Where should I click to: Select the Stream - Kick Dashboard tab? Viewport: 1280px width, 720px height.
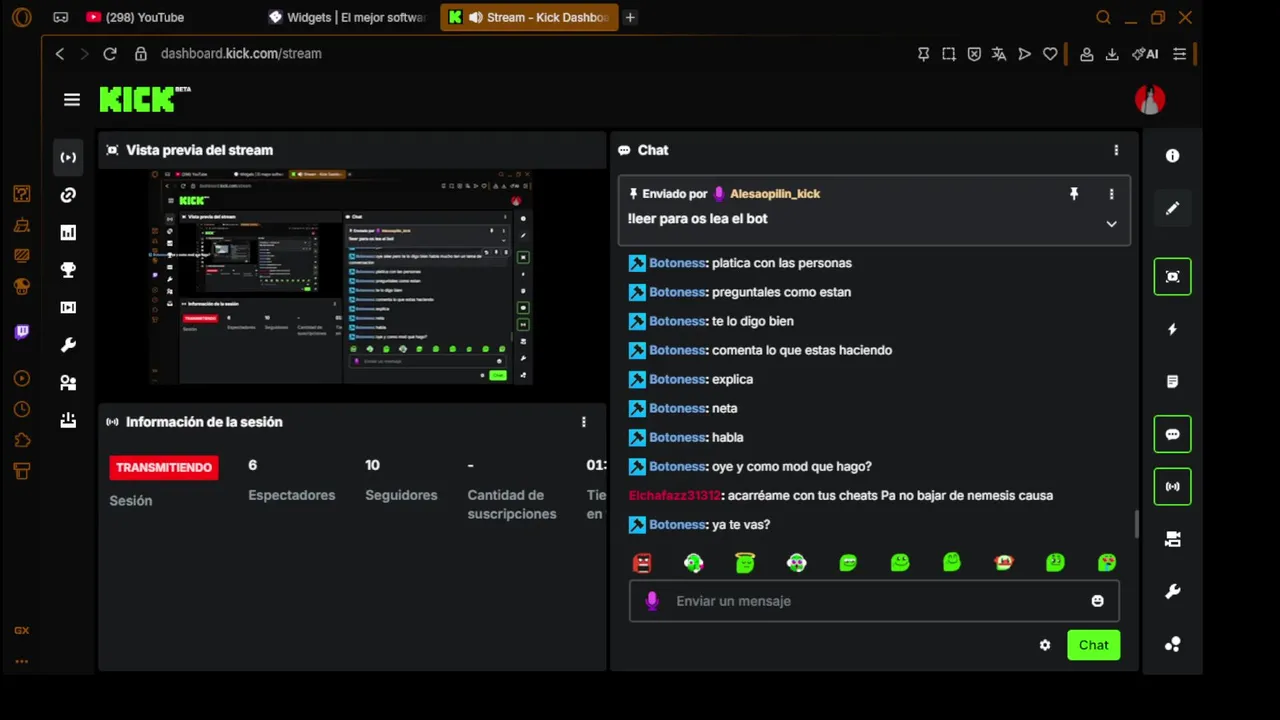(x=529, y=17)
